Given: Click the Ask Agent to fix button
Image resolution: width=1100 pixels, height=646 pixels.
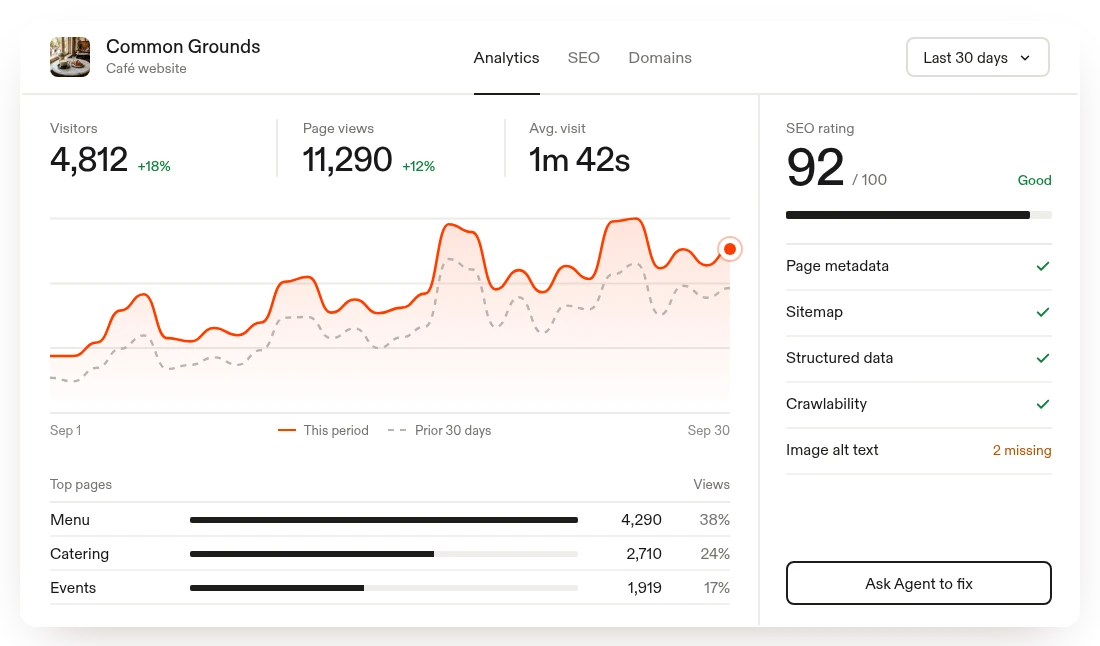Looking at the screenshot, I should (919, 583).
